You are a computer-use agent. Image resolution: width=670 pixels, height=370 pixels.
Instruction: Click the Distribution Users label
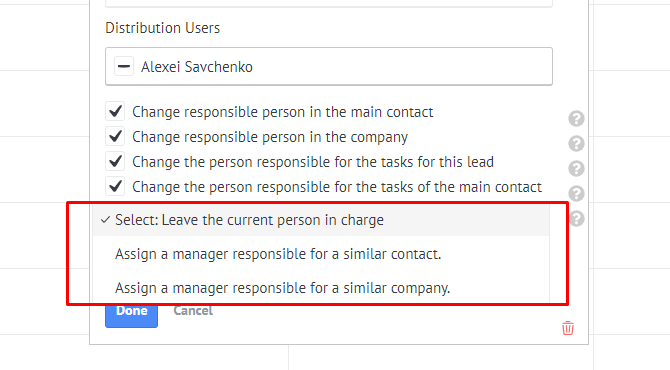[x=162, y=28]
